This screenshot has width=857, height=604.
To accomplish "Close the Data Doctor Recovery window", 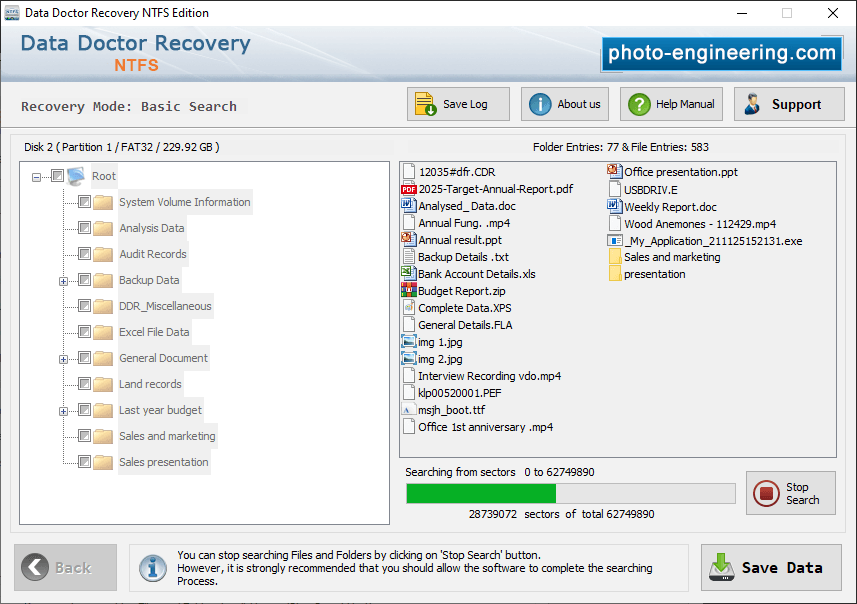I will [832, 13].
